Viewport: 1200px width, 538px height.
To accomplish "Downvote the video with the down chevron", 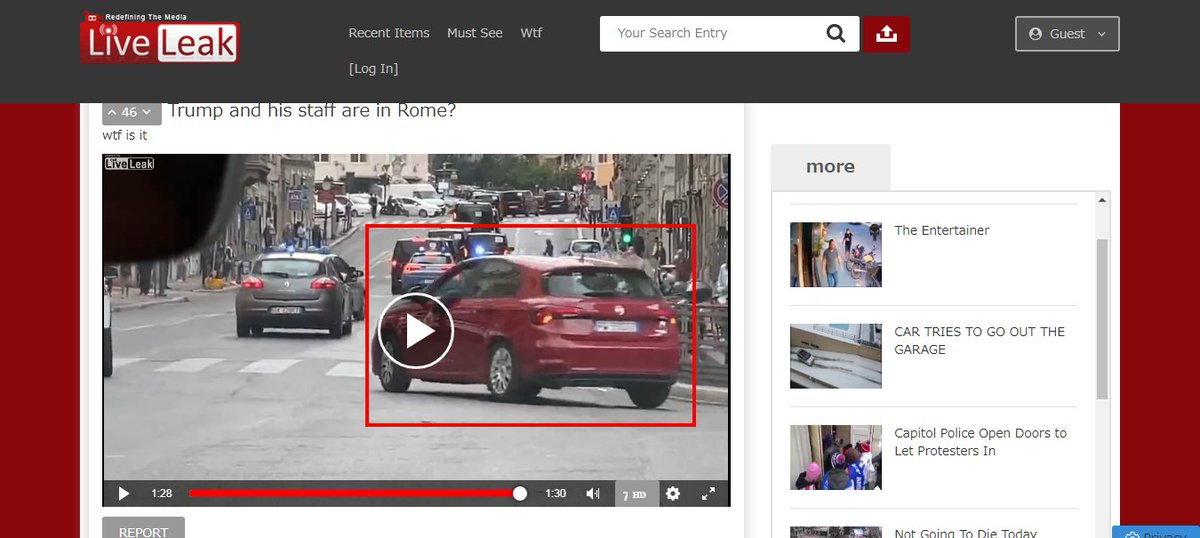I will pyautogui.click(x=147, y=112).
